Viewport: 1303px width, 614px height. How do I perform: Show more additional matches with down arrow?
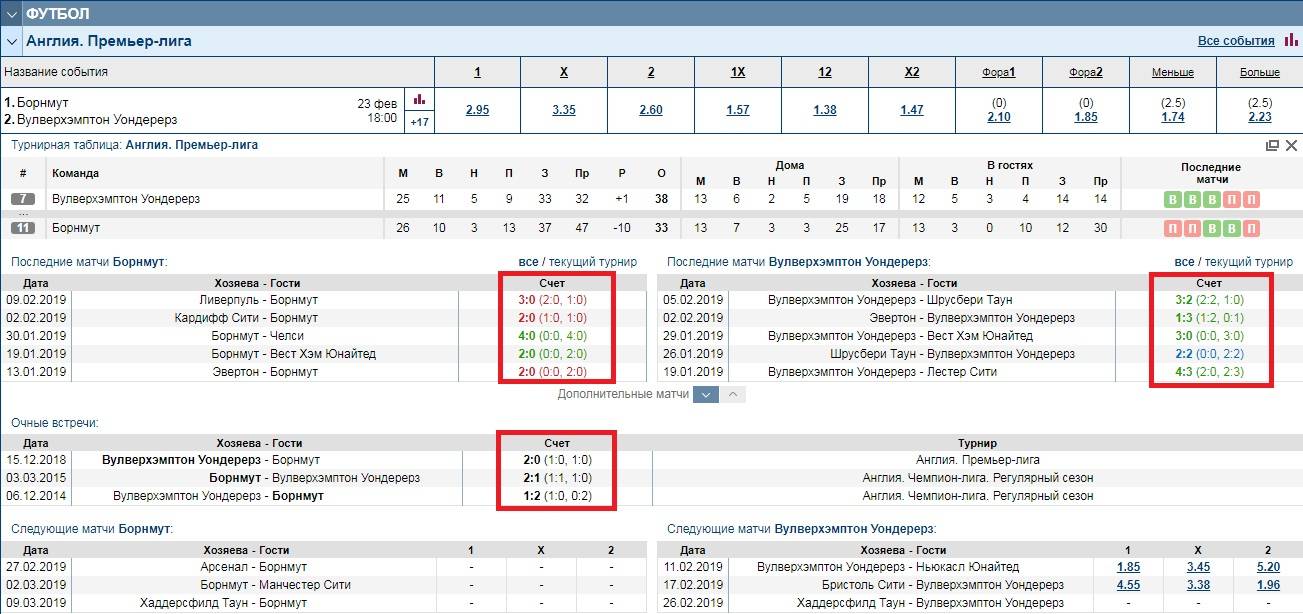pyautogui.click(x=706, y=395)
